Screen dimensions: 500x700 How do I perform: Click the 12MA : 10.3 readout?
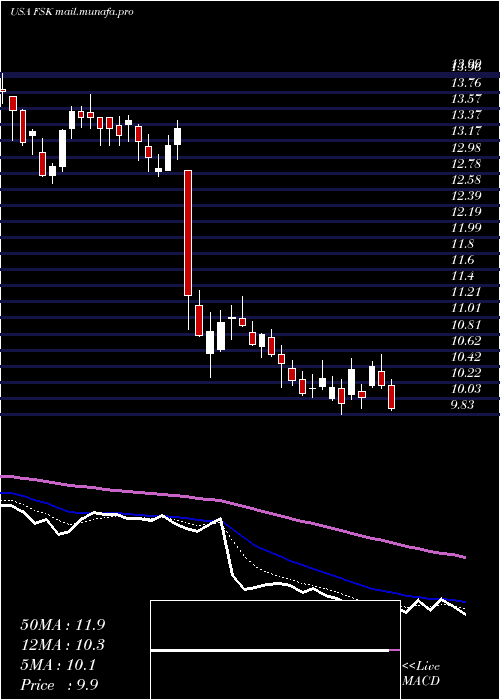[x=63, y=645]
